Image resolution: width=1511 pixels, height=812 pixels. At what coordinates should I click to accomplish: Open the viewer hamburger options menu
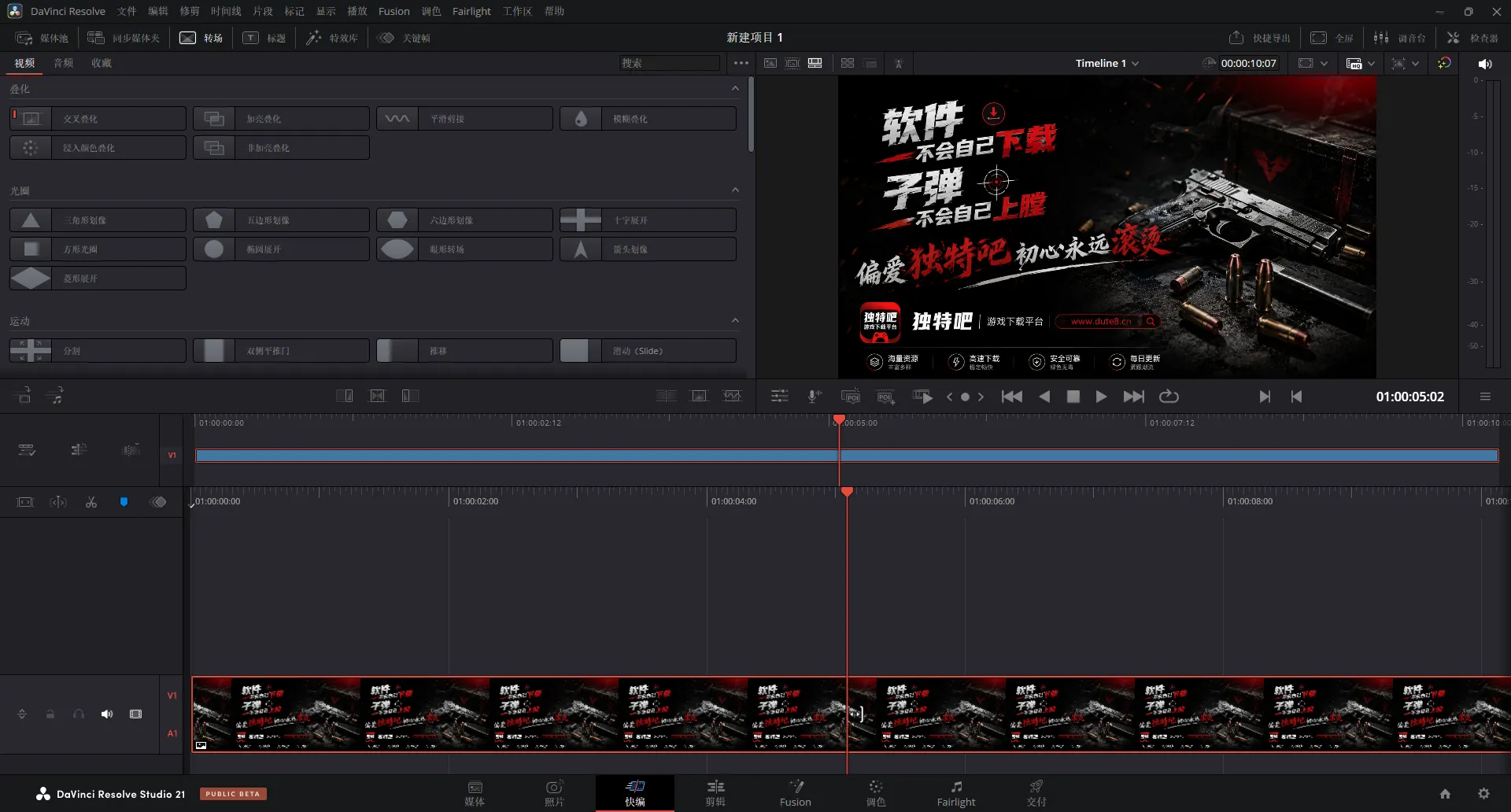point(1485,397)
